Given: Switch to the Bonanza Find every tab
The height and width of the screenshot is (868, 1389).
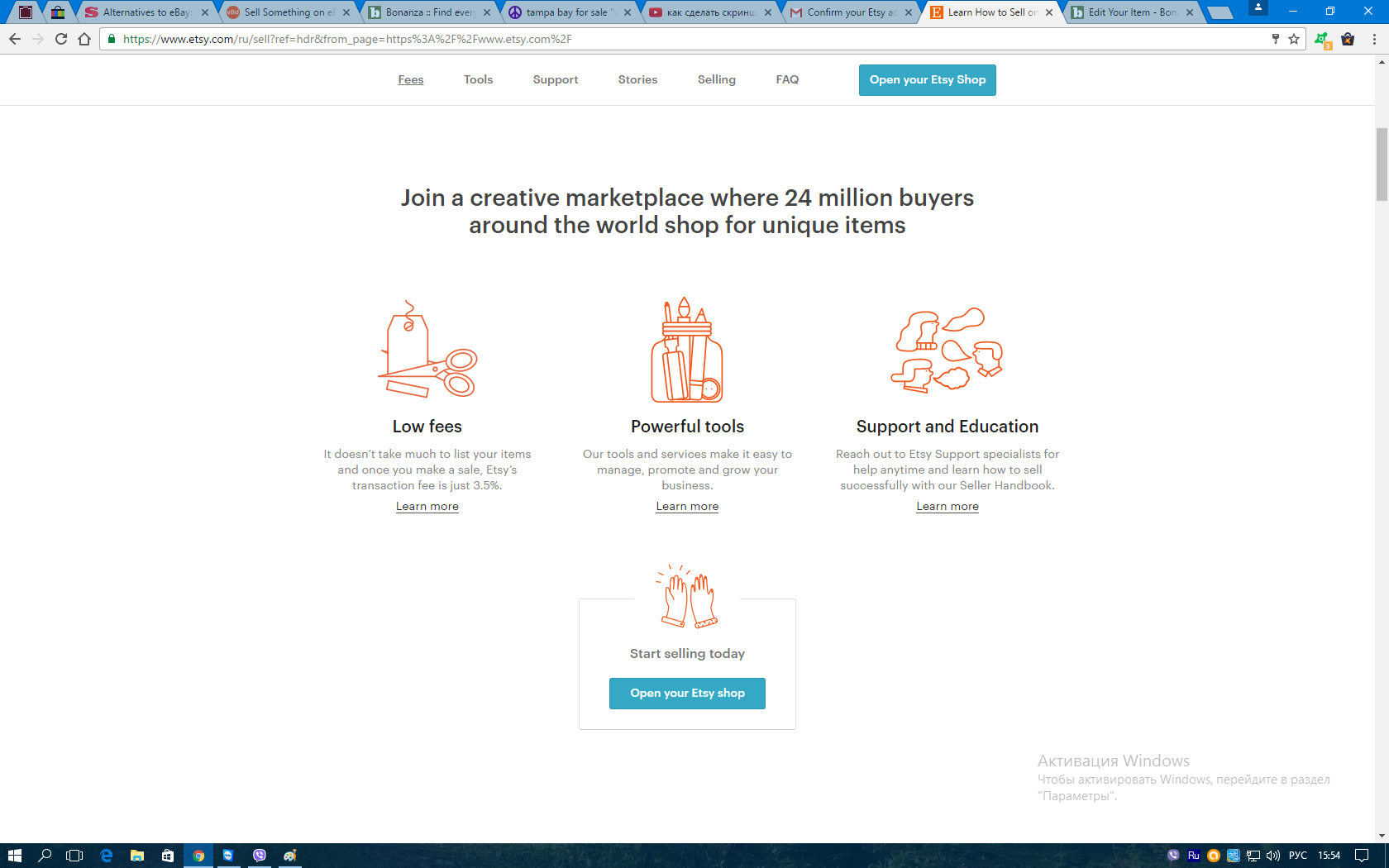Looking at the screenshot, I should coord(429,12).
